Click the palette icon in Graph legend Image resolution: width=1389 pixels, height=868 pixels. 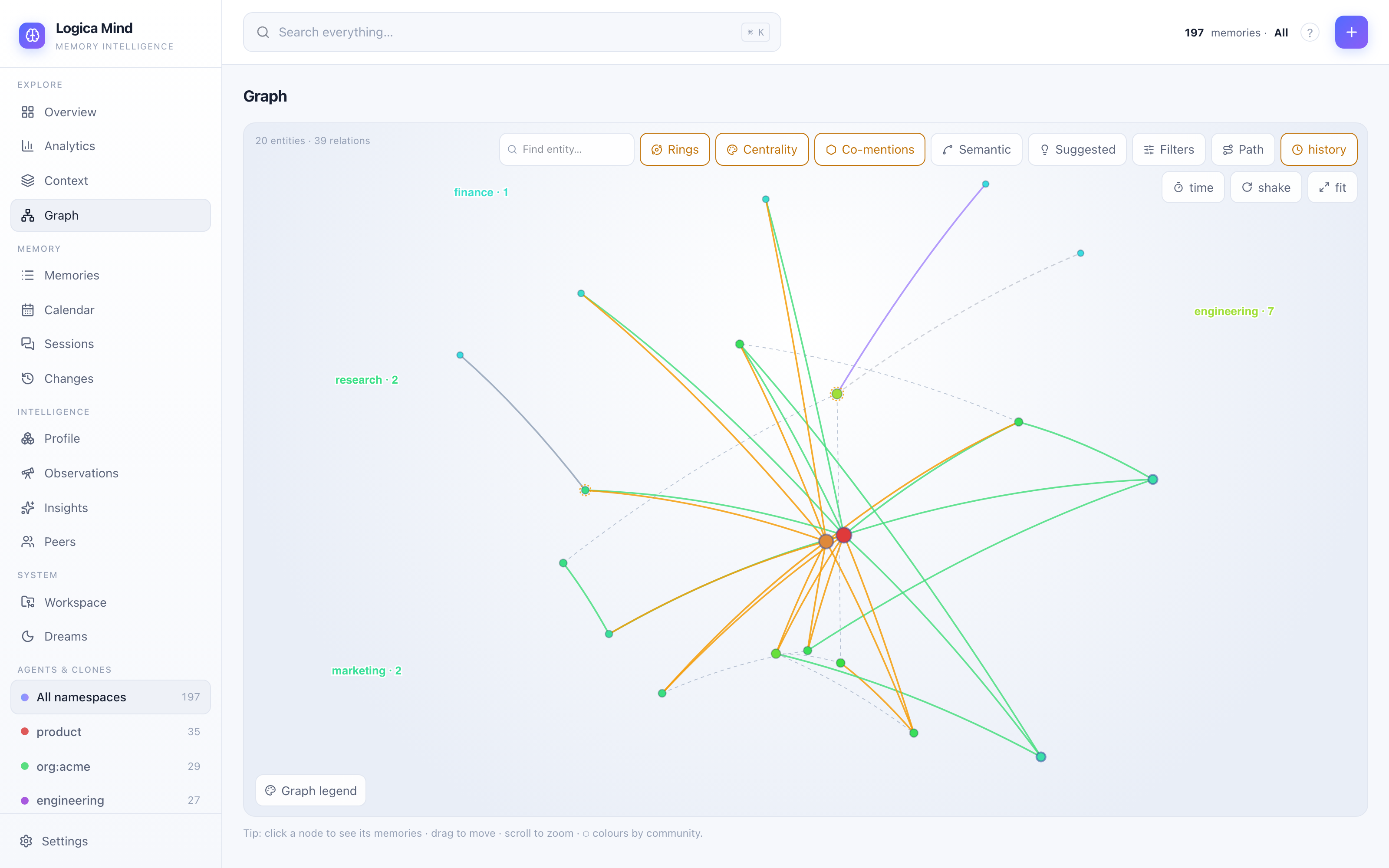270,790
